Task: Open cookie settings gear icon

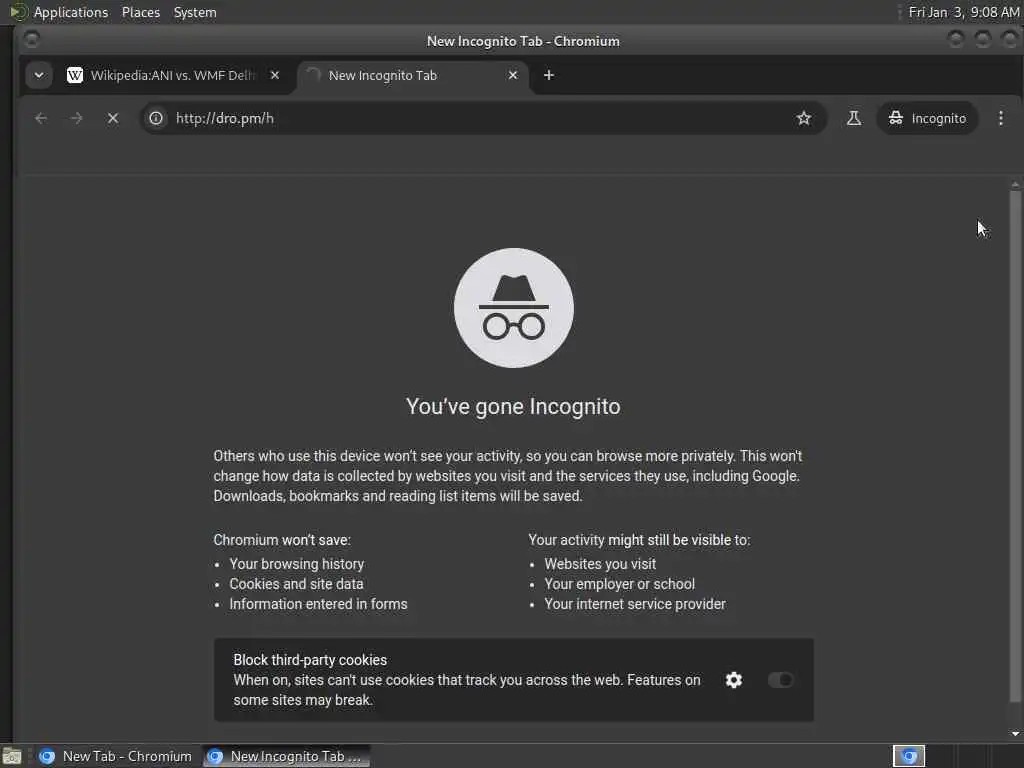Action: [x=733, y=680]
